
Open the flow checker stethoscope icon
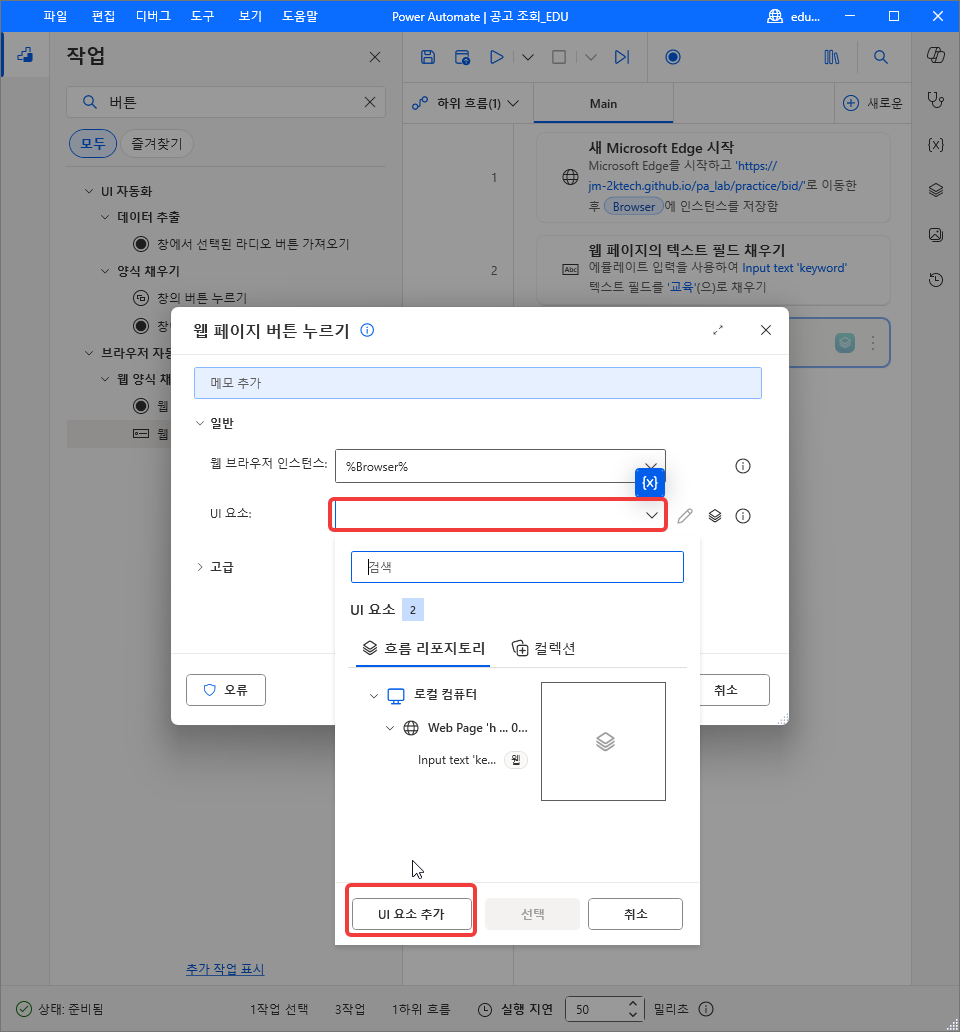tap(936, 100)
